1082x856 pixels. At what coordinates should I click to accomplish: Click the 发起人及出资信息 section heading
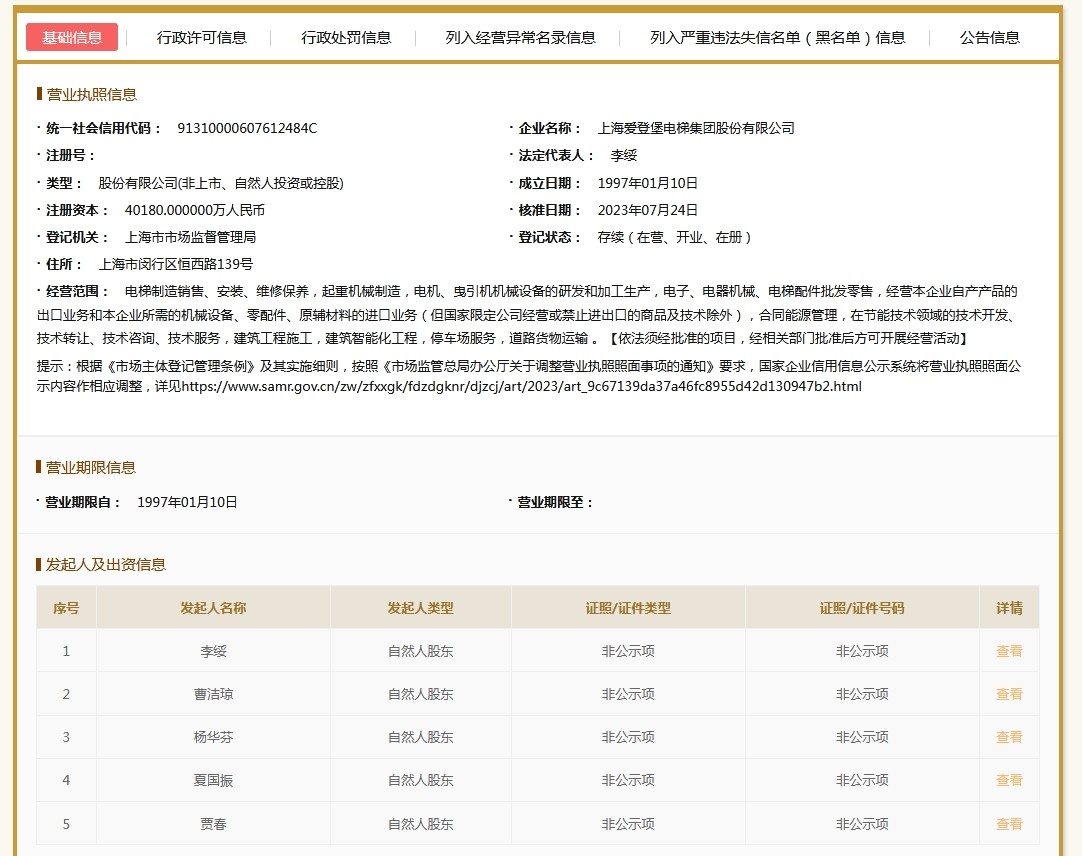tap(105, 565)
